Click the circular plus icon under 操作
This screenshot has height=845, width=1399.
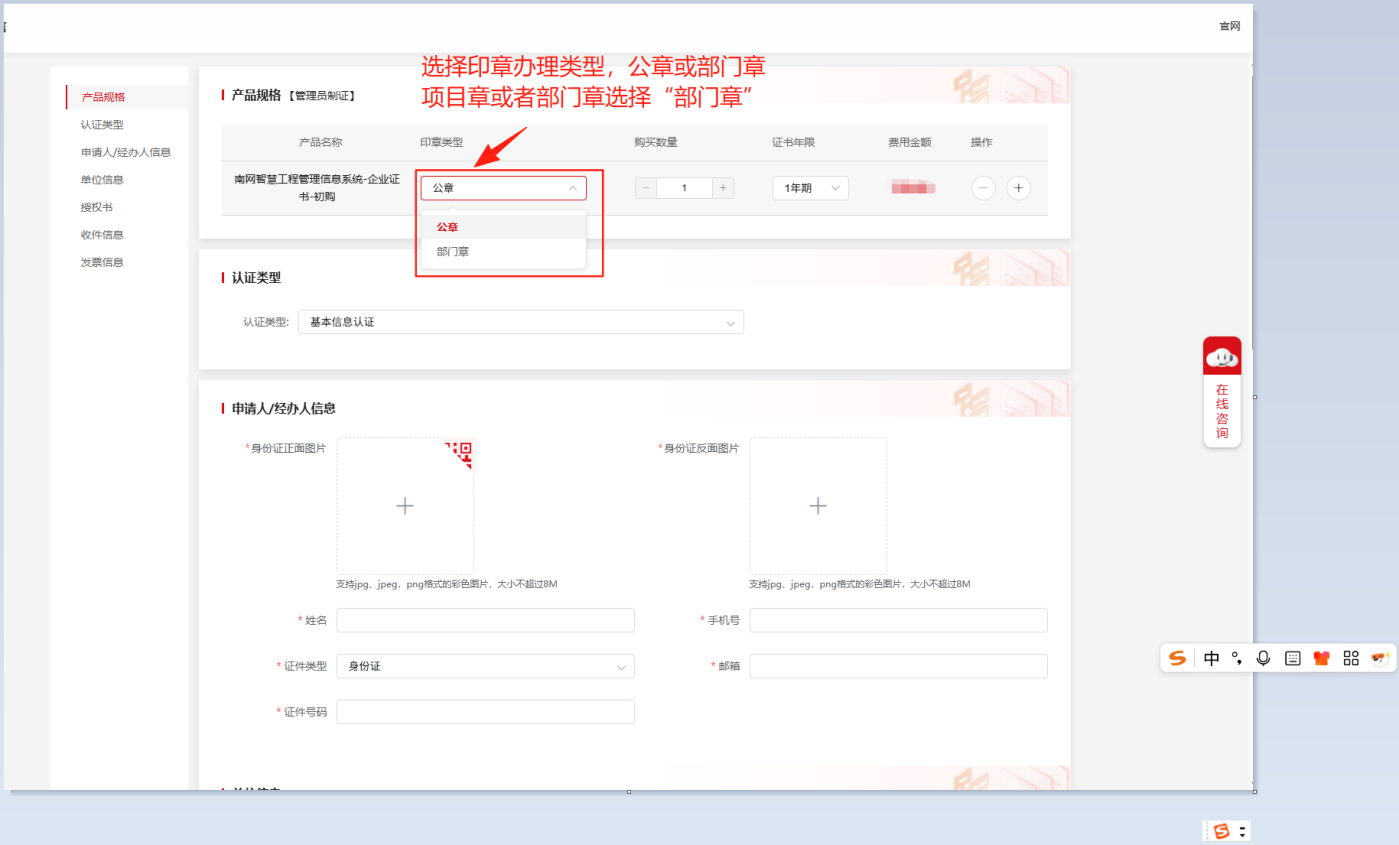pyautogui.click(x=1018, y=188)
